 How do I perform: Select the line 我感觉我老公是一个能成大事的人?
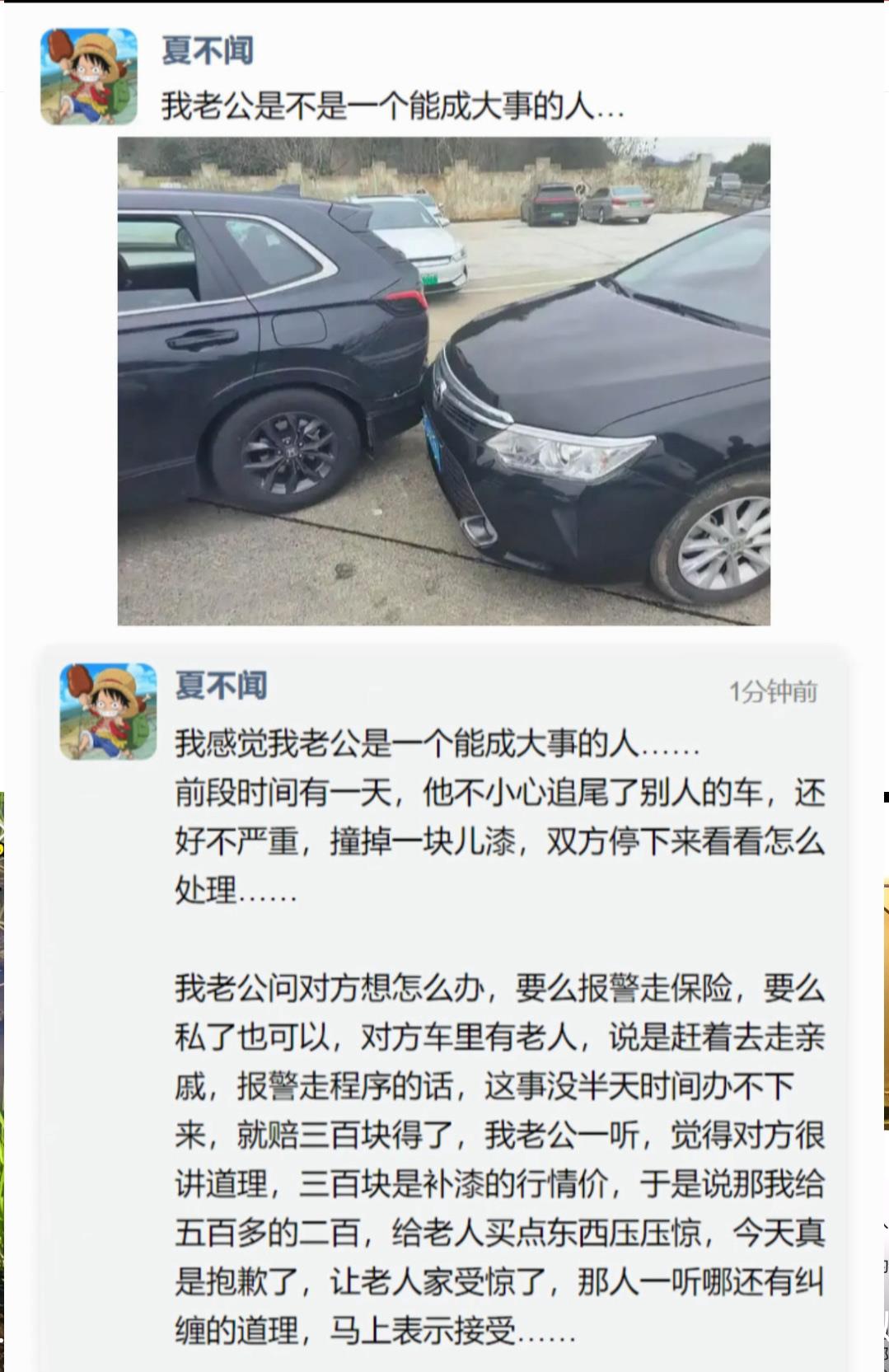(x=437, y=744)
